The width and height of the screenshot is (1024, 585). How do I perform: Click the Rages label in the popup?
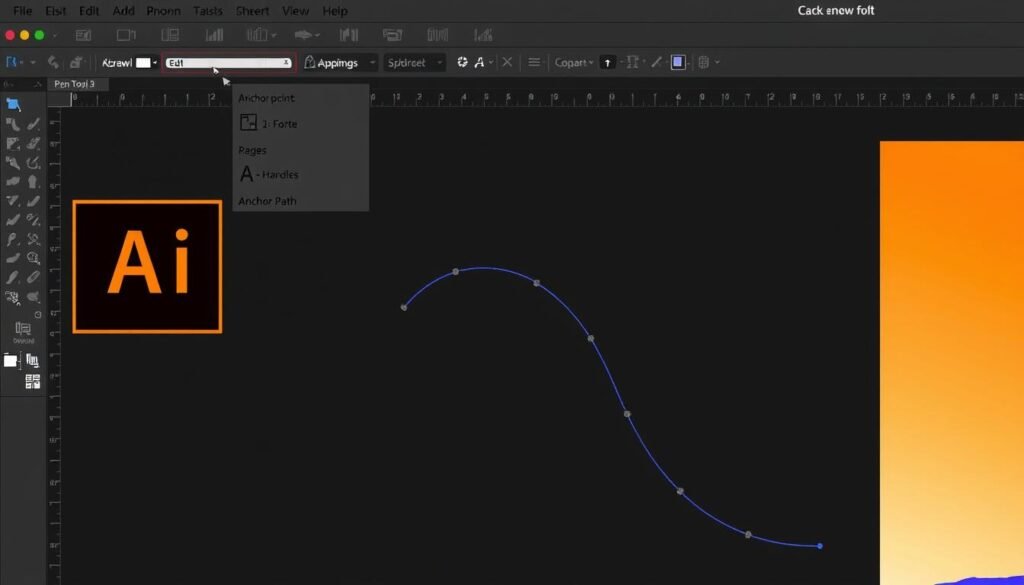click(252, 150)
